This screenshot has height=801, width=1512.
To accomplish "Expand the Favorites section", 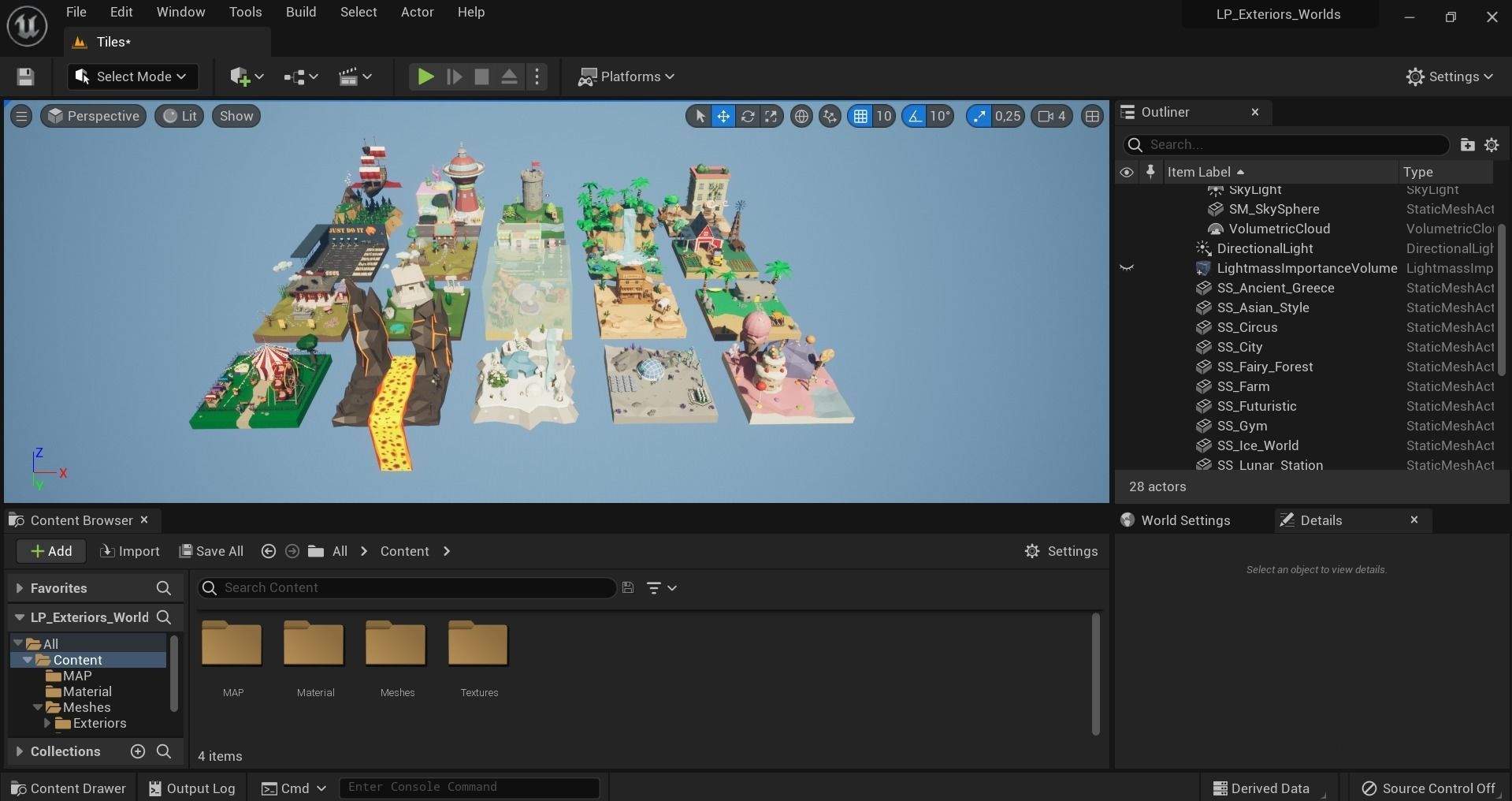I will coord(20,588).
